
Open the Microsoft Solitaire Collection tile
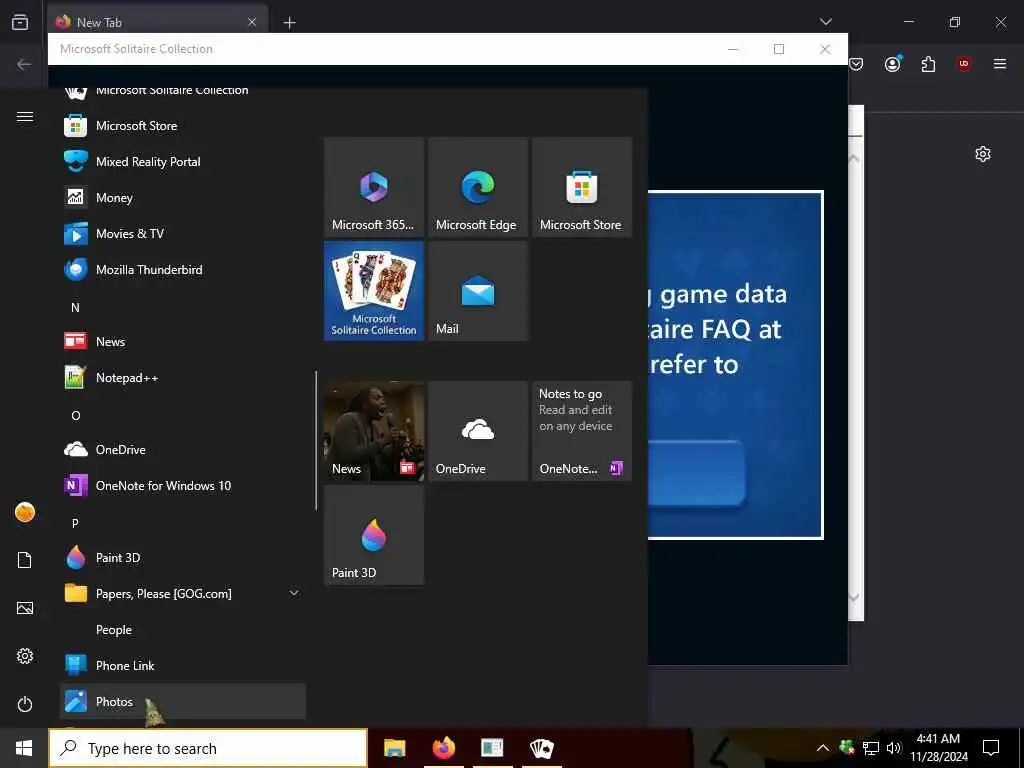tap(374, 291)
